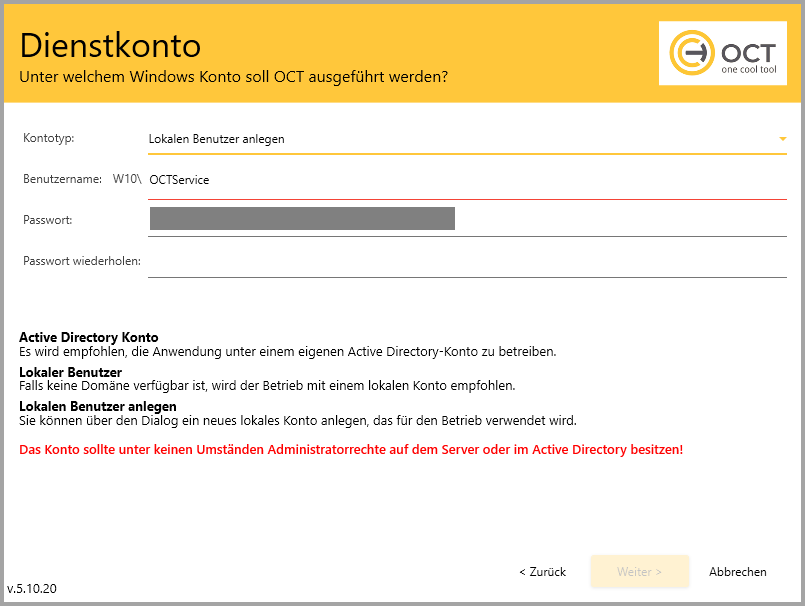Go back with the Zurück button
This screenshot has width=805, height=606.
point(542,572)
